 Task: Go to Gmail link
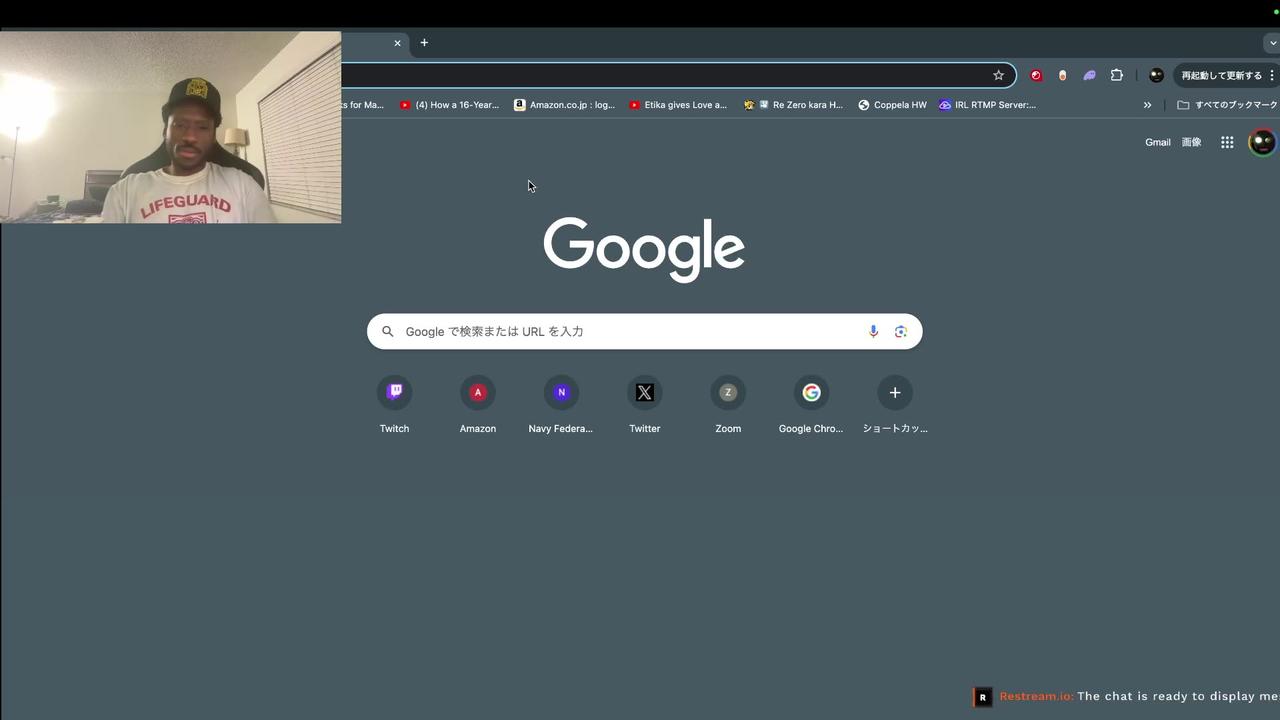[x=1158, y=142]
